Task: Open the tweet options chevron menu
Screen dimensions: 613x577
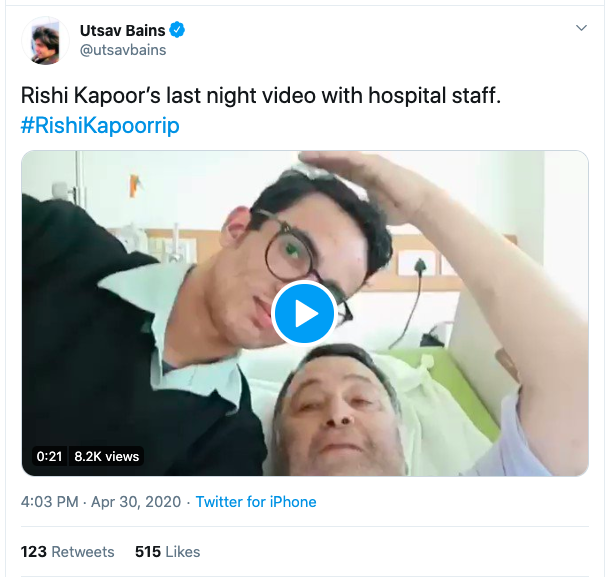Action: point(581,29)
